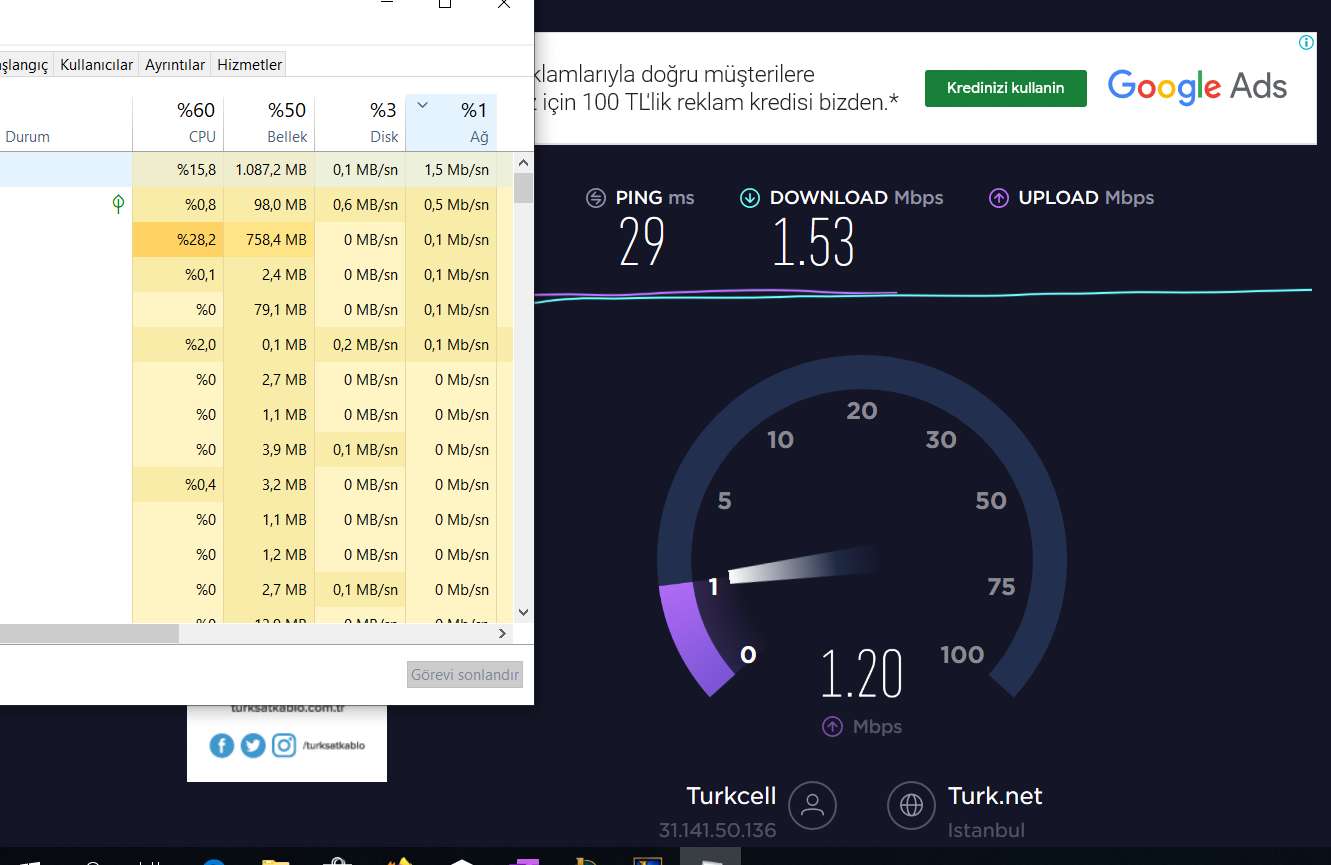Screen dimensions: 1331x865
Task: Open the Instagram icon in the Türksat ad
Action: click(x=284, y=745)
